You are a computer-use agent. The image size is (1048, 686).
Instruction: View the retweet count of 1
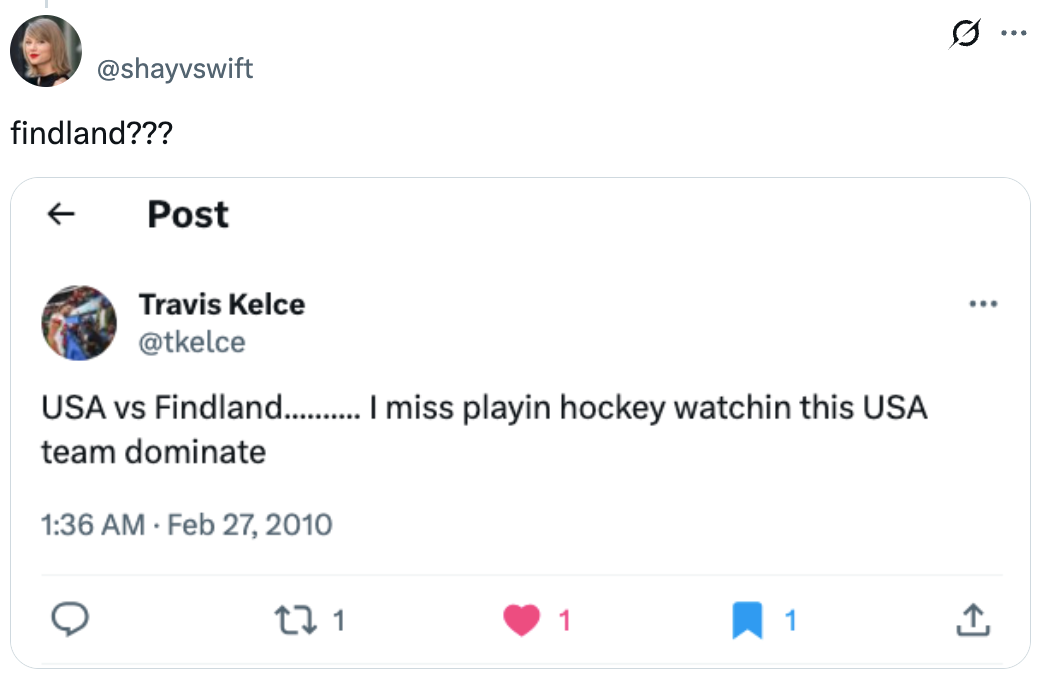[337, 620]
